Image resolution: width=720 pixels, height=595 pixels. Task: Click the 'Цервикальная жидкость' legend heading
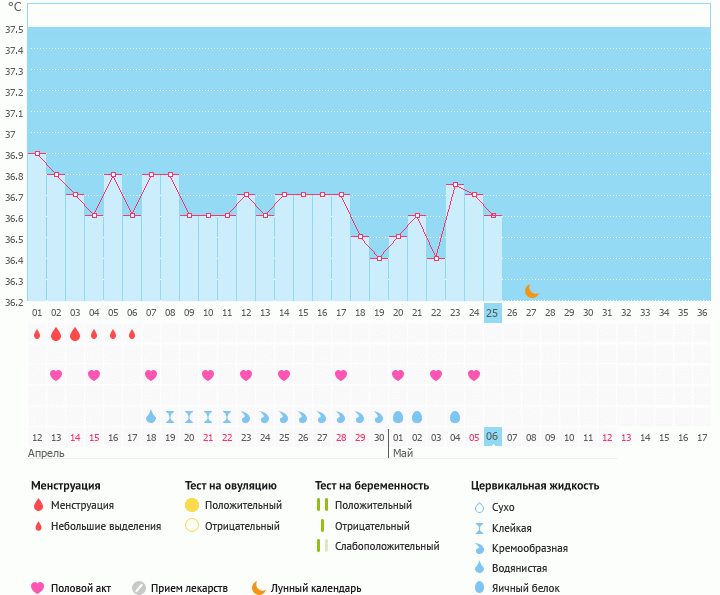535,486
